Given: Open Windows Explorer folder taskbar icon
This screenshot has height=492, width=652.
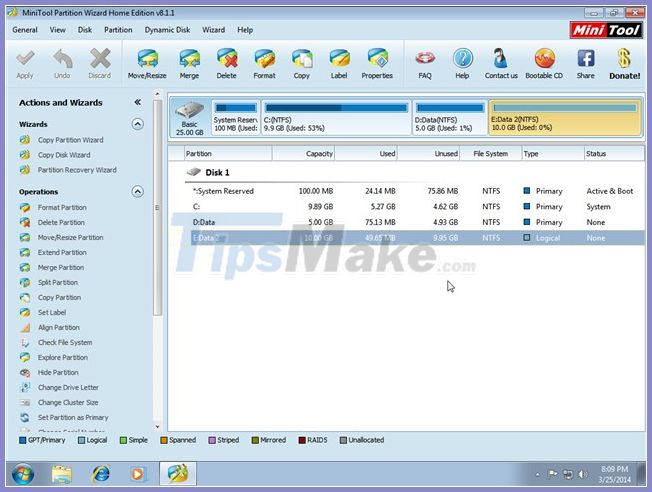Looking at the screenshot, I should (x=62, y=474).
